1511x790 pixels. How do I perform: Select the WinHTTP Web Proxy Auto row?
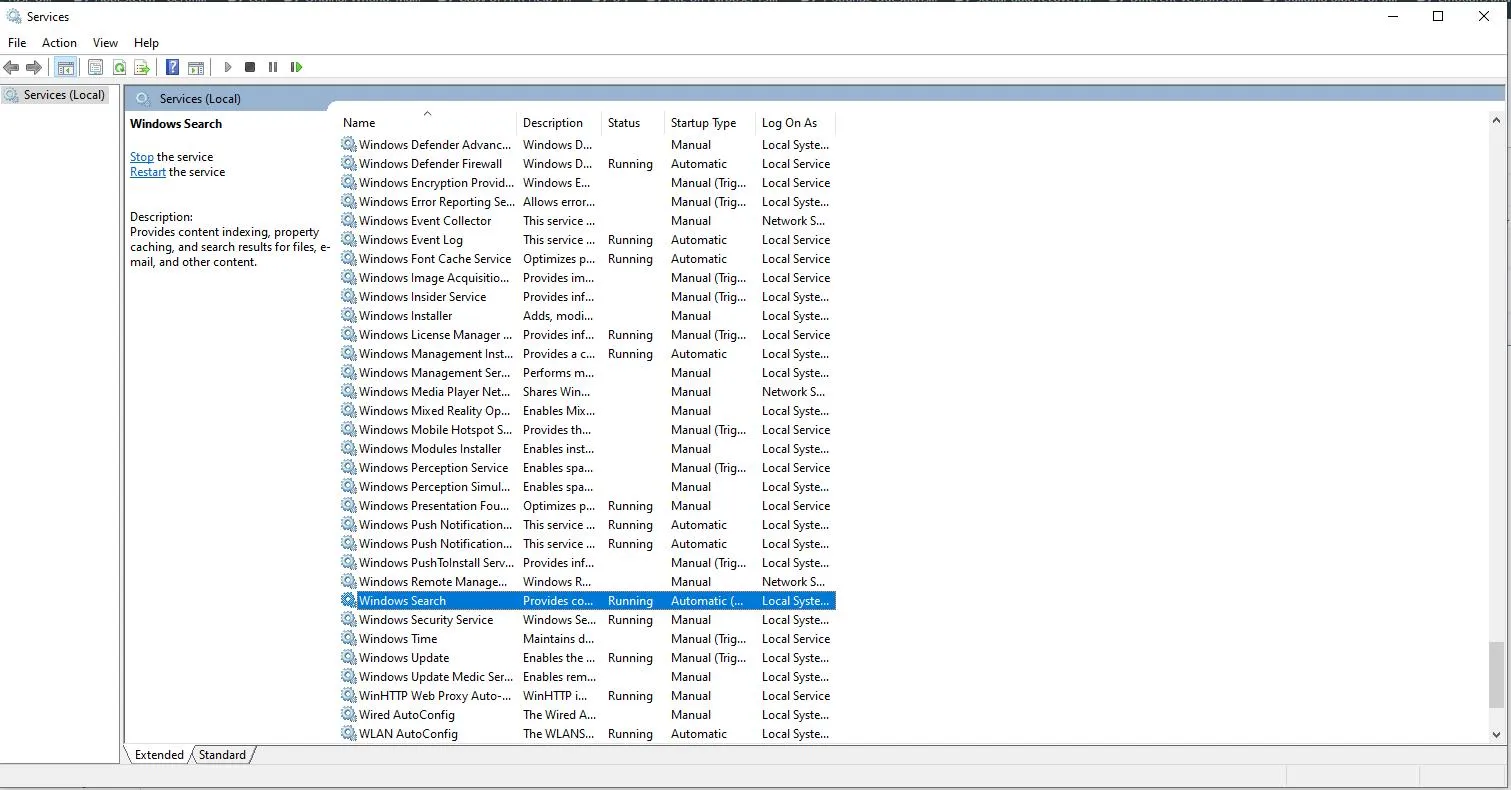click(x=588, y=696)
